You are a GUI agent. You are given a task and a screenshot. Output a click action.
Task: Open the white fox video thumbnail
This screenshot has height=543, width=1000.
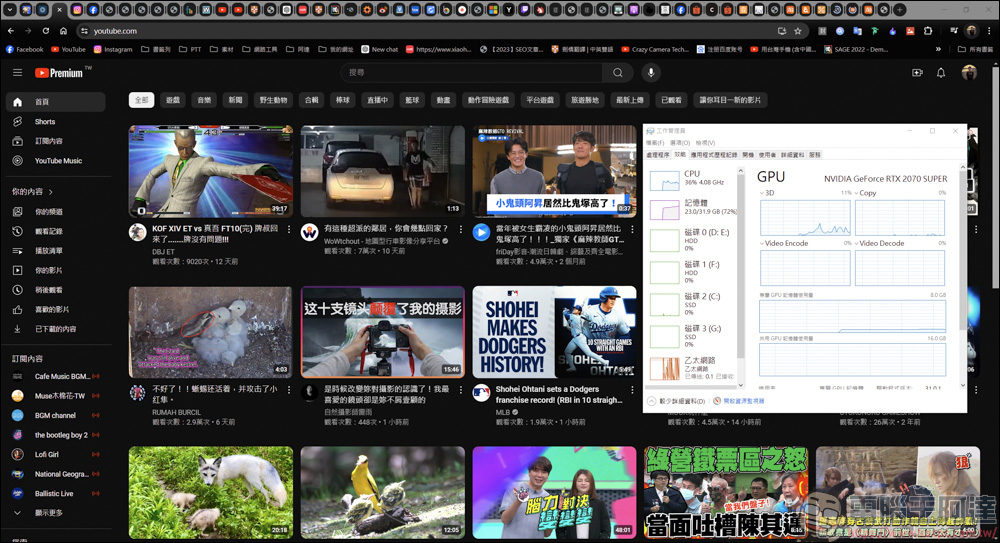211,493
